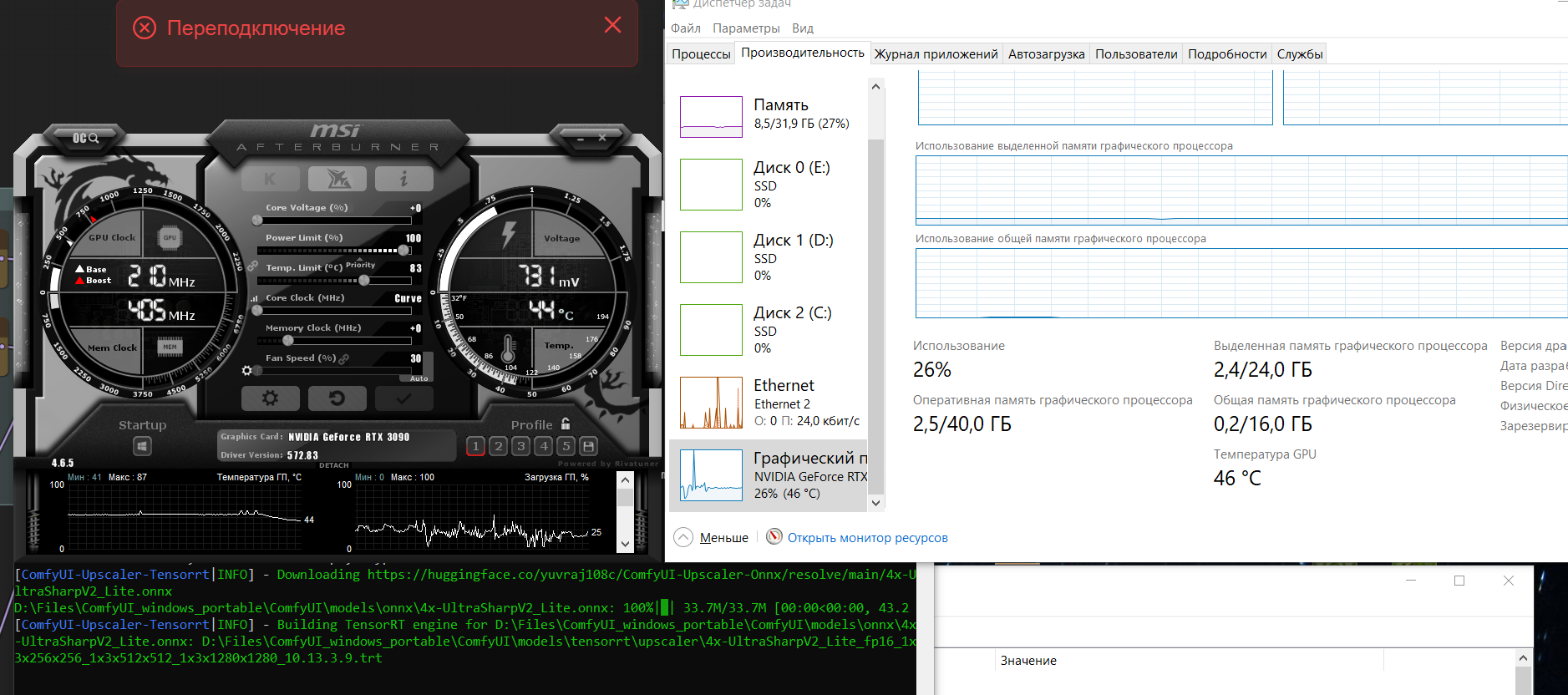Open the Вид menu in Task Manager
1568x695 pixels.
pyautogui.click(x=803, y=28)
